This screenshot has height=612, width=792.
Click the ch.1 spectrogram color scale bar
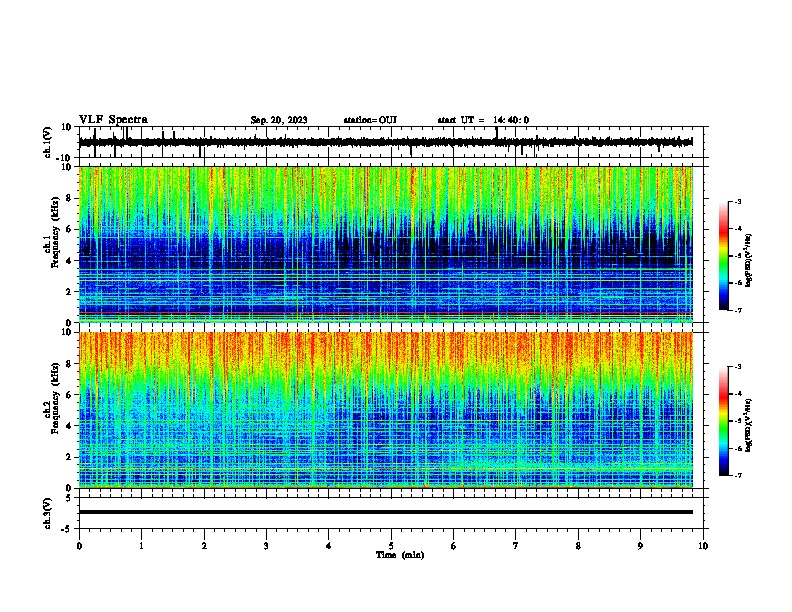click(x=724, y=256)
